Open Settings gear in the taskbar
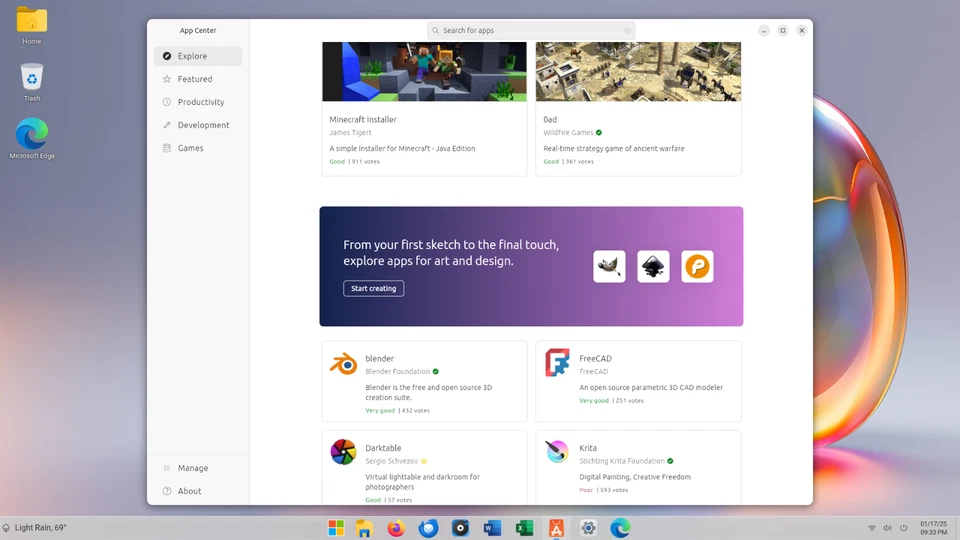This screenshot has width=960, height=540. [x=588, y=528]
